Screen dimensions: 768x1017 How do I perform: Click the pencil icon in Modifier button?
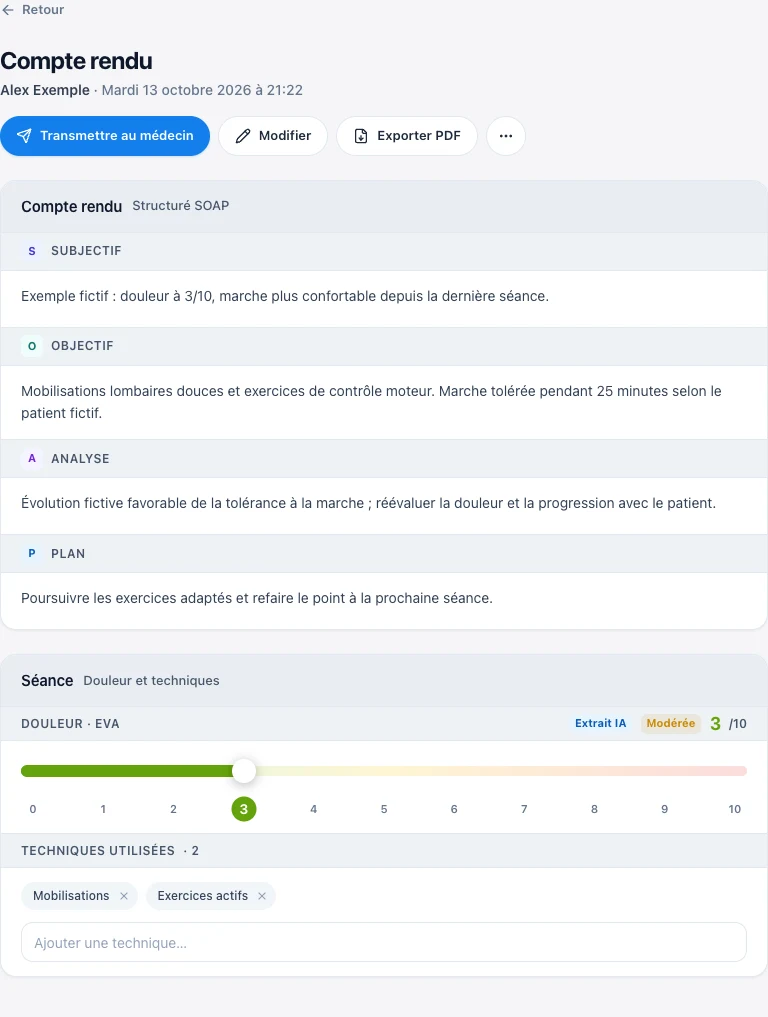point(243,136)
